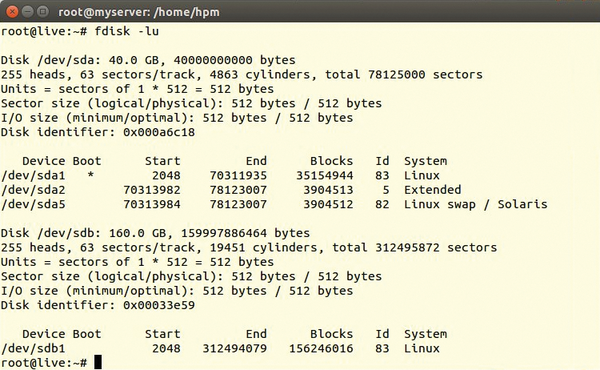The height and width of the screenshot is (370, 600).
Task: Click sda2 Start value 70313982
Action: tap(152, 190)
